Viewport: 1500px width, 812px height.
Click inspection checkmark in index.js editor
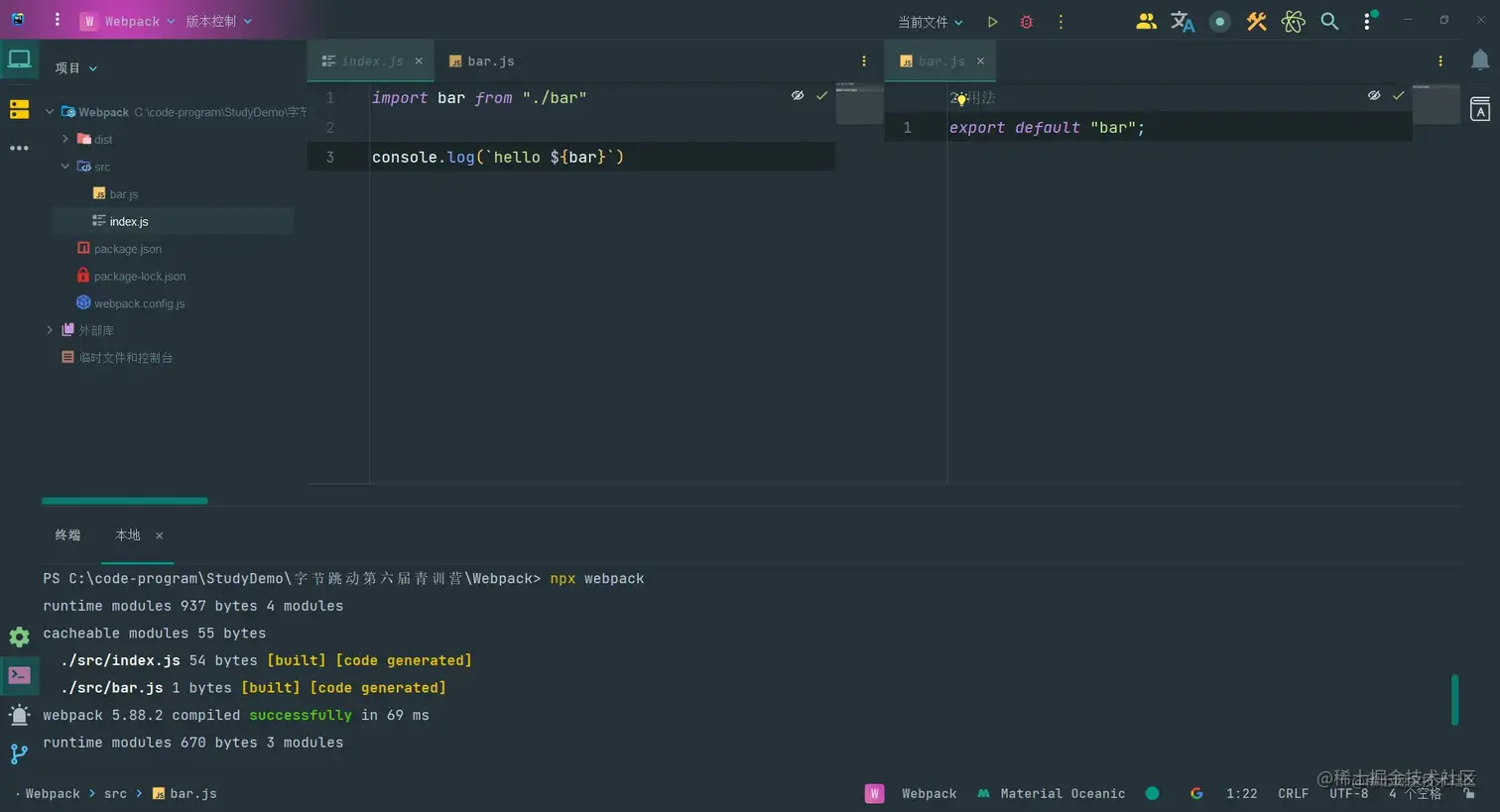821,96
